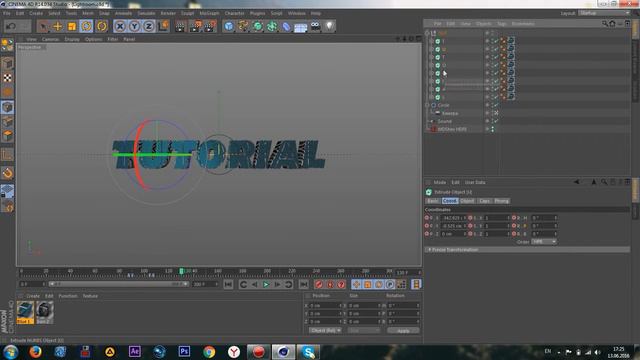The height and width of the screenshot is (360, 640).
Task: Toggle Position keyframe recording button
Action: (x=356, y=284)
